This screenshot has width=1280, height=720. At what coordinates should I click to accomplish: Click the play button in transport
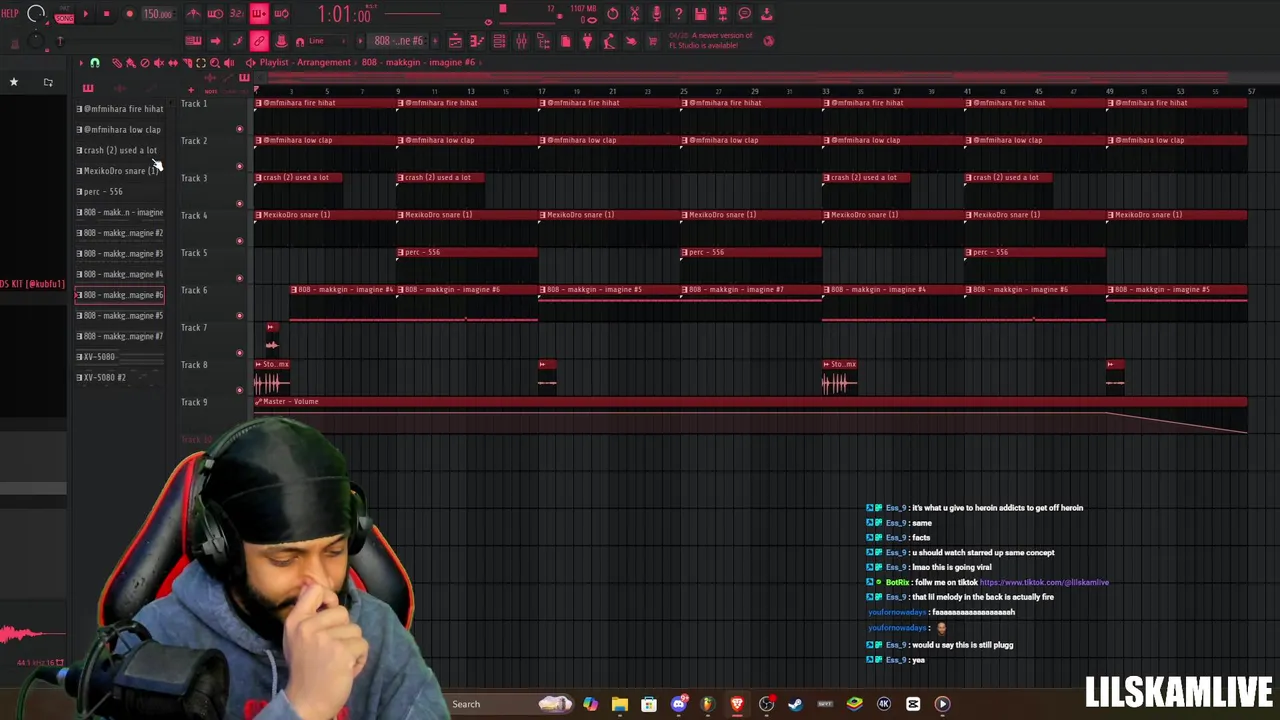point(86,14)
